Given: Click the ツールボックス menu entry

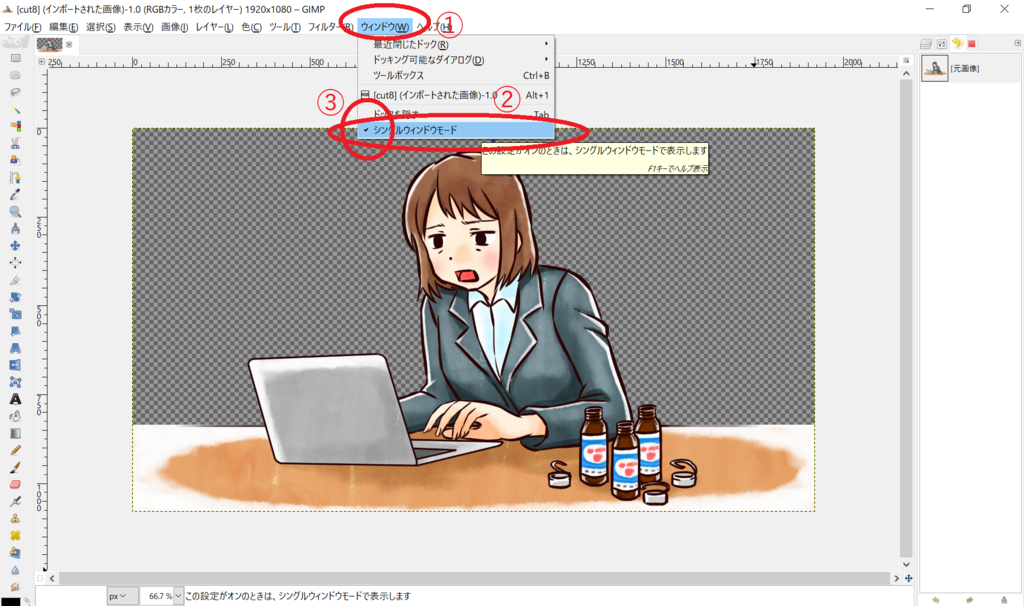Looking at the screenshot, I should coord(456,76).
